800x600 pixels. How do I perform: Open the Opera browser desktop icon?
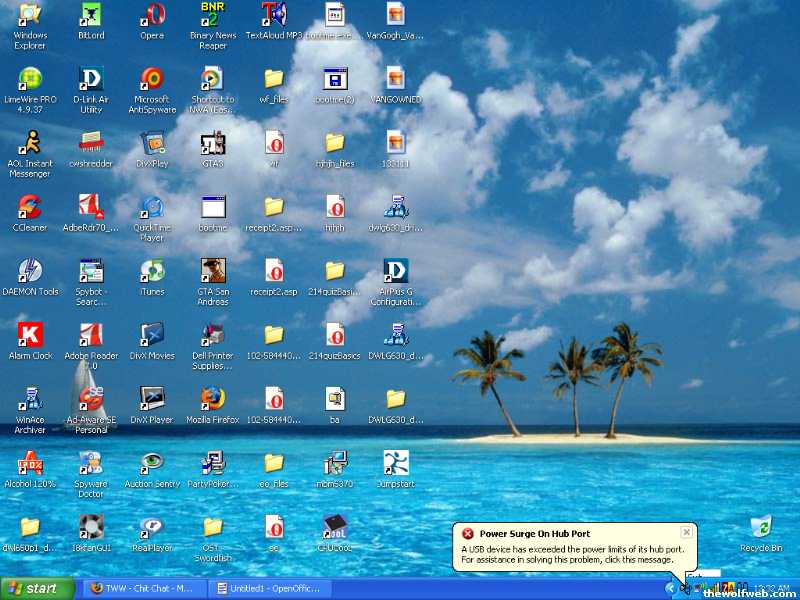(152, 15)
